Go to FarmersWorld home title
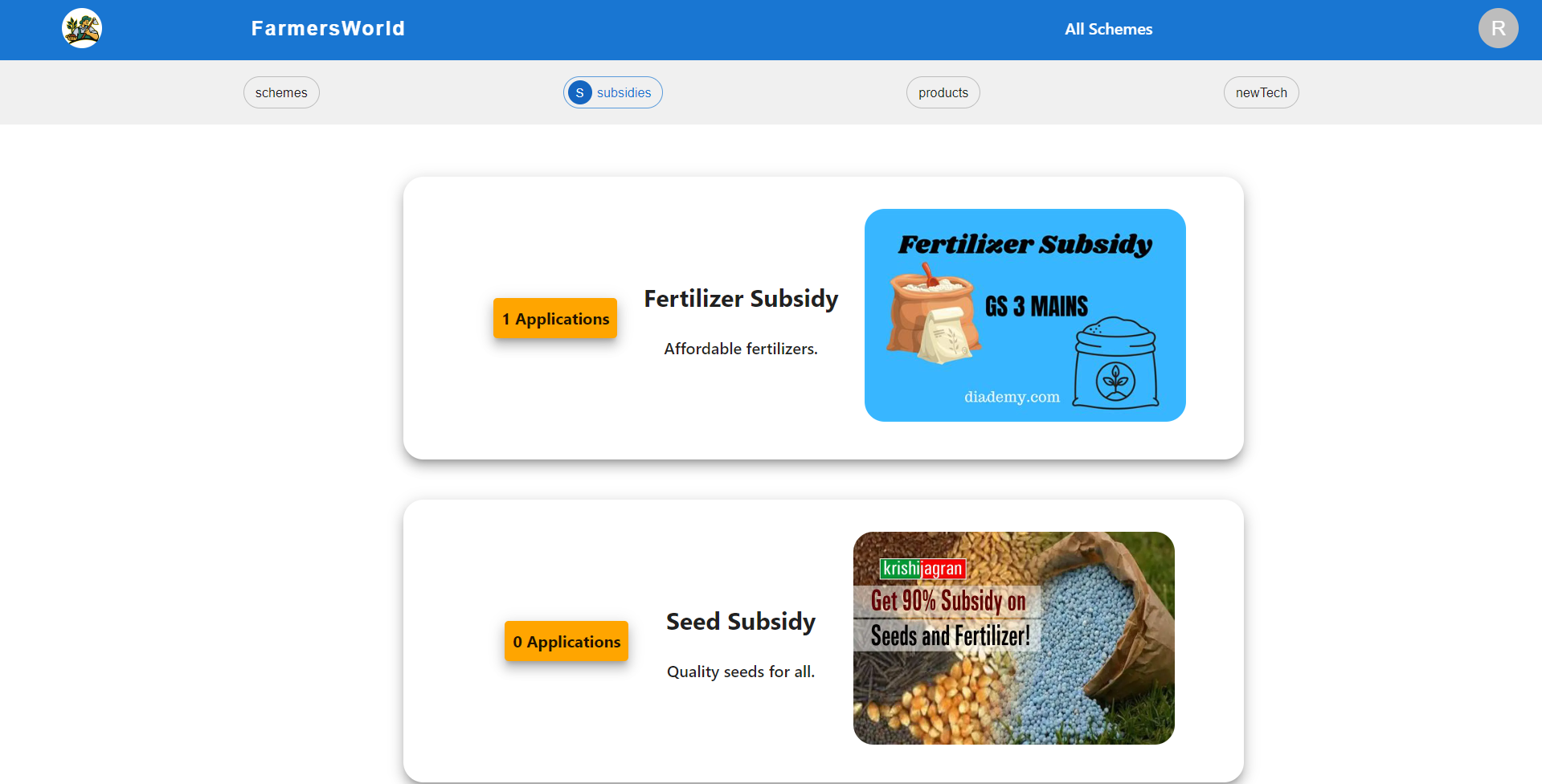 pyautogui.click(x=328, y=28)
